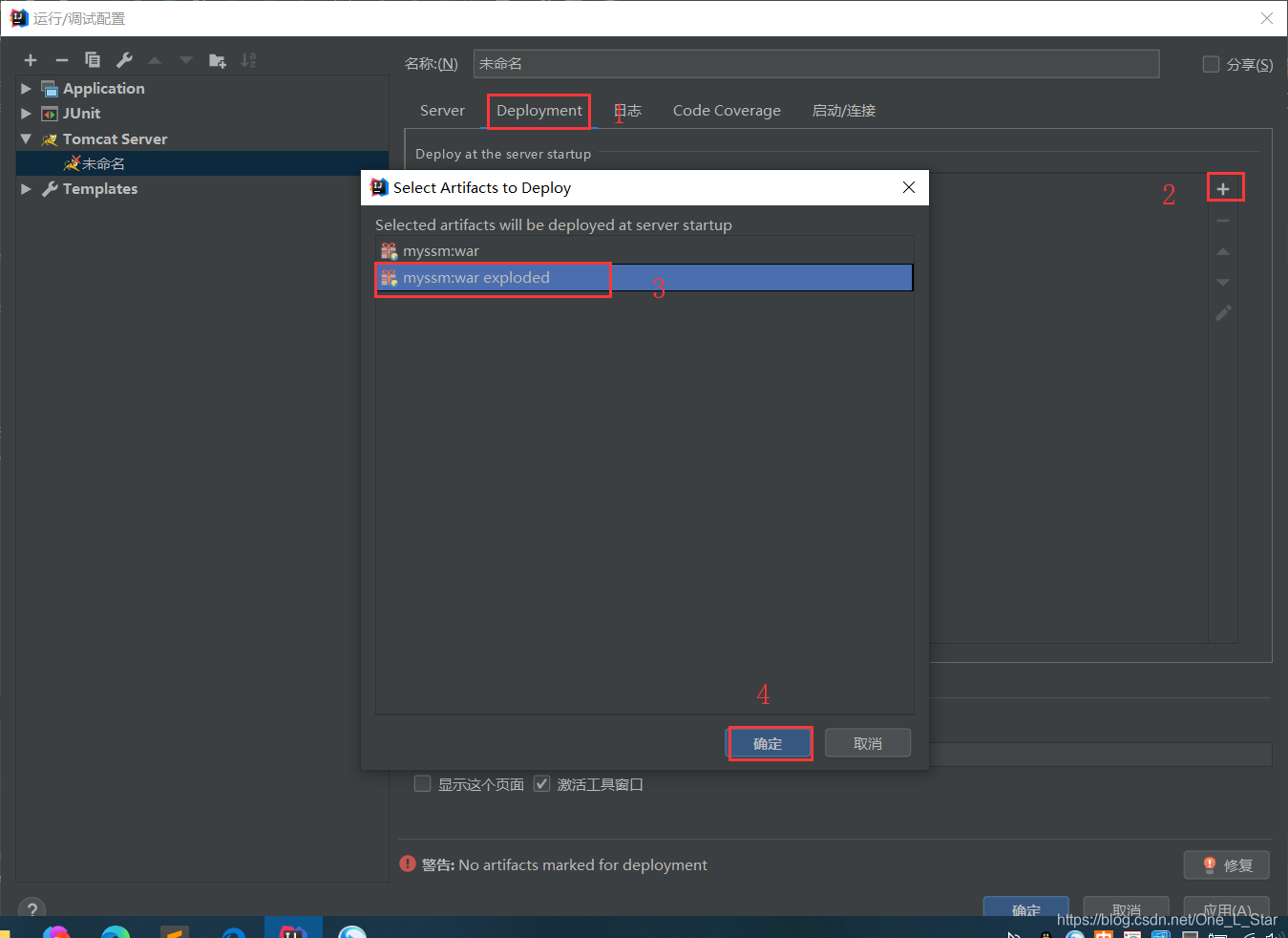Collapse the Tomcat Server group
Viewport: 1288px width, 938px height.
click(25, 139)
